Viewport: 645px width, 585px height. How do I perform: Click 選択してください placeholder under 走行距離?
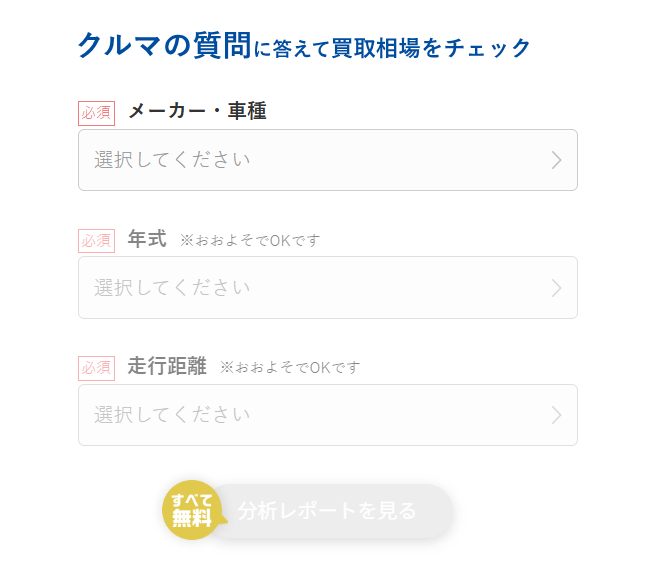pos(172,415)
